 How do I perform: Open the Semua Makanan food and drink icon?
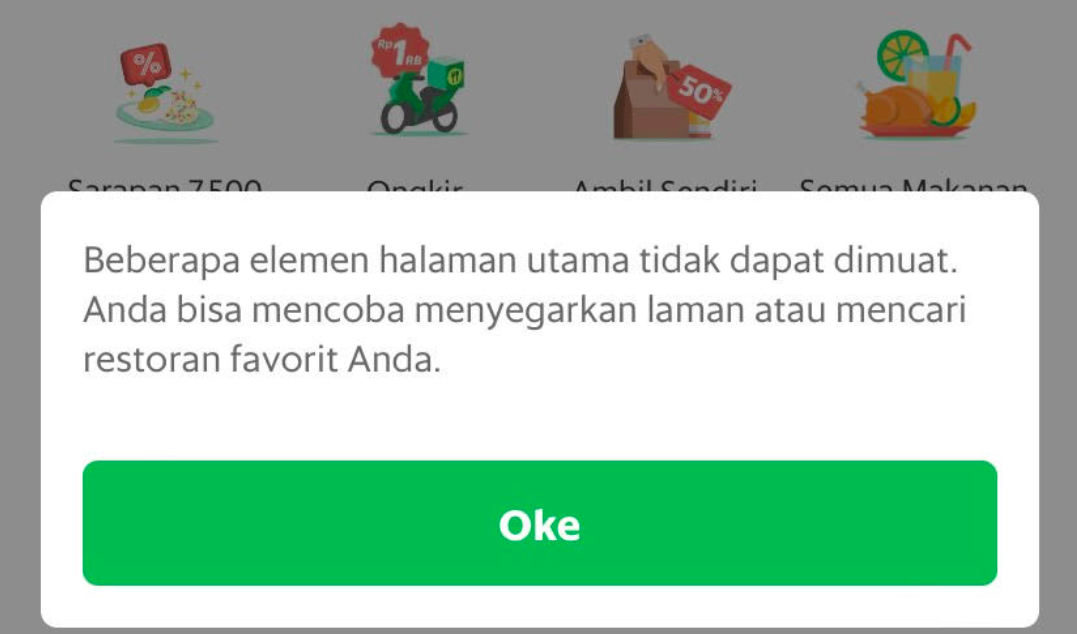(x=914, y=84)
